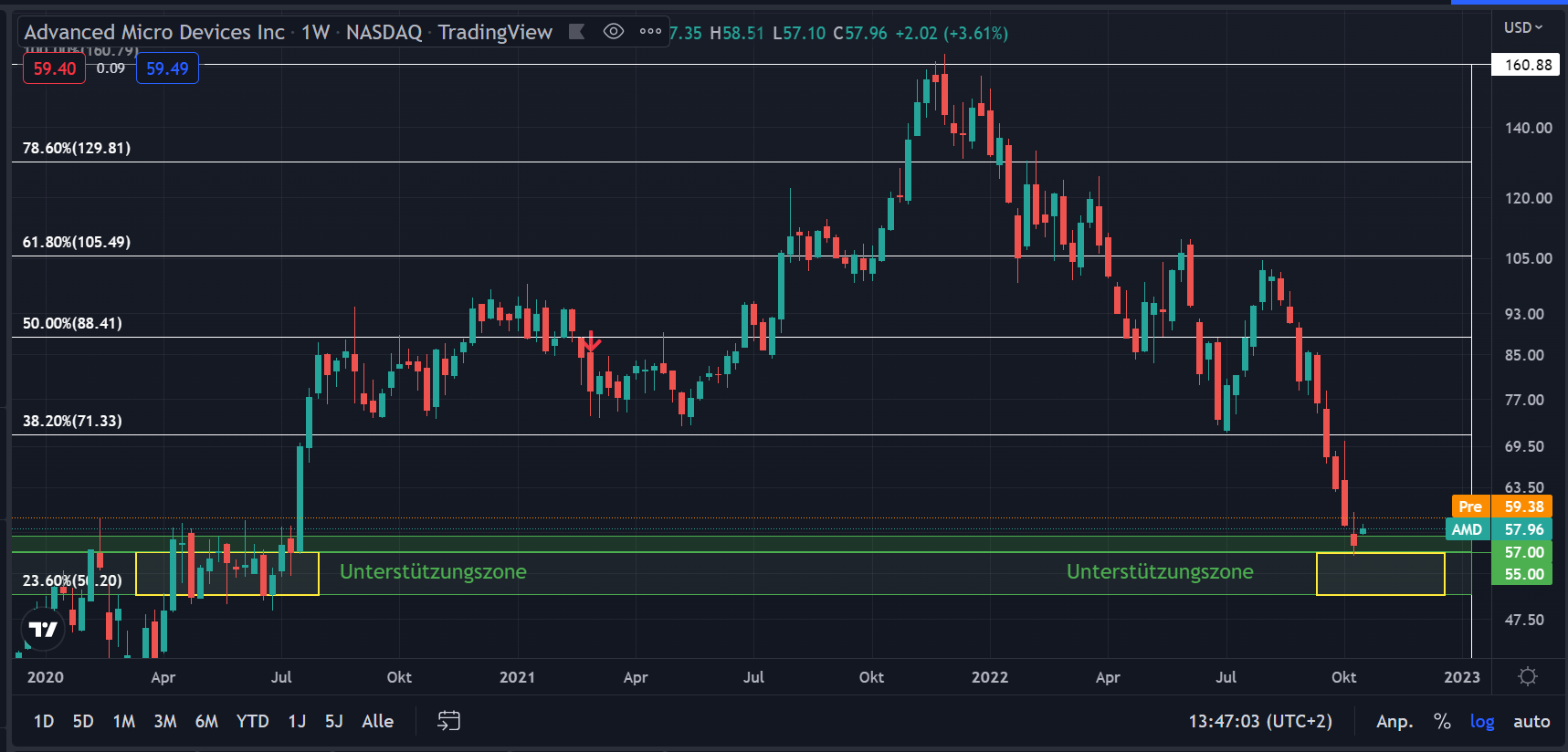This screenshot has height=752, width=1568.
Task: Click the Unterstützungszone label beside the 2022 rectangle
Action: click(1160, 571)
